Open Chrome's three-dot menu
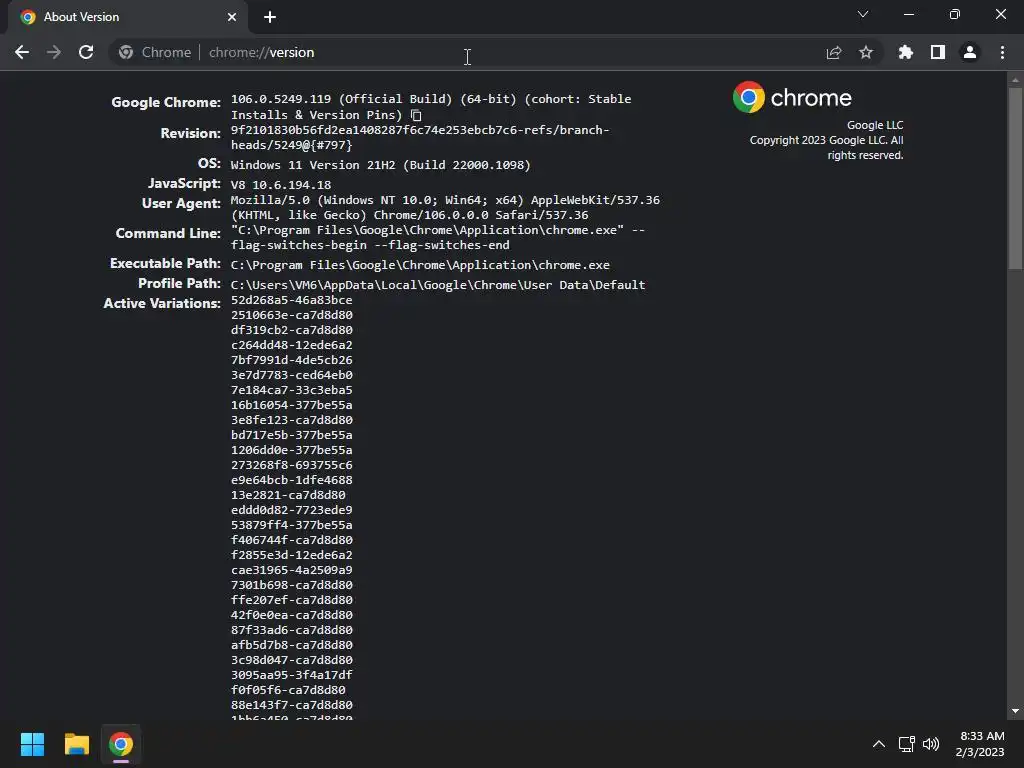 1002,52
